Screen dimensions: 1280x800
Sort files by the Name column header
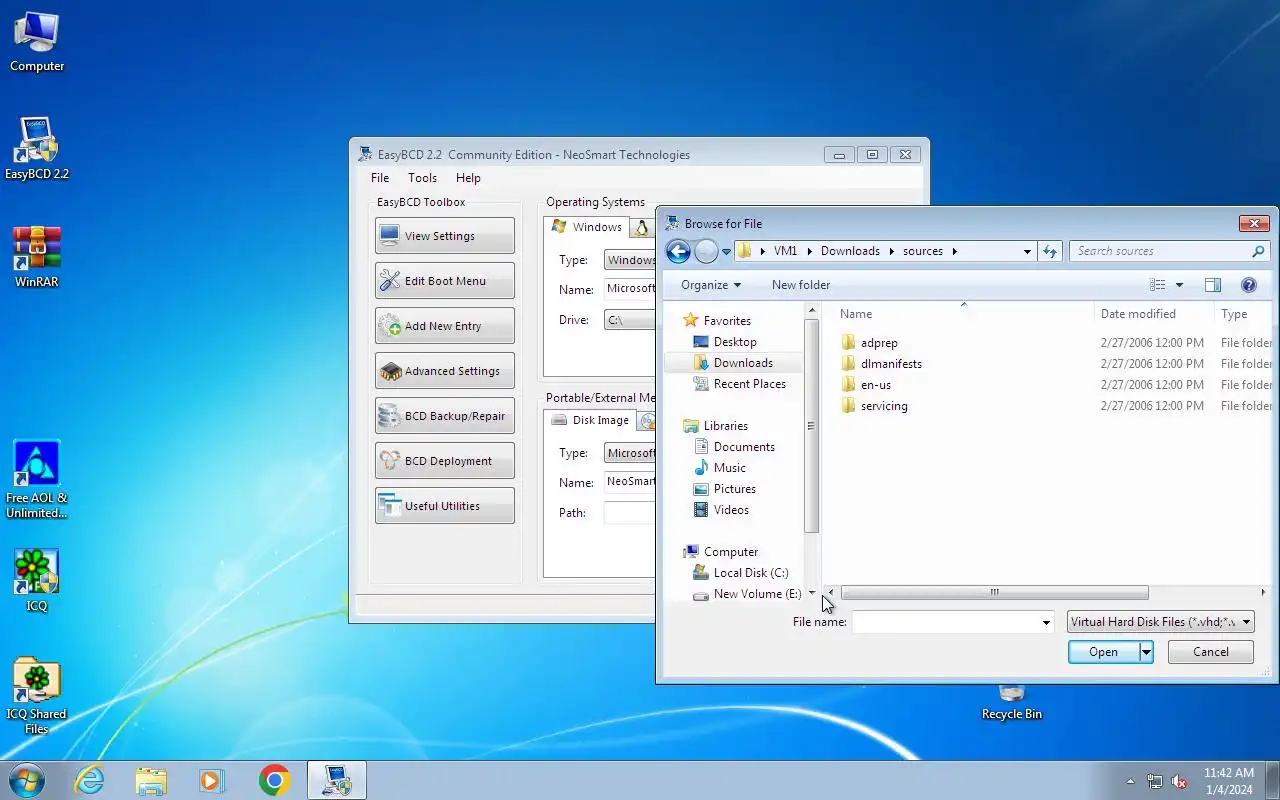tap(963, 314)
